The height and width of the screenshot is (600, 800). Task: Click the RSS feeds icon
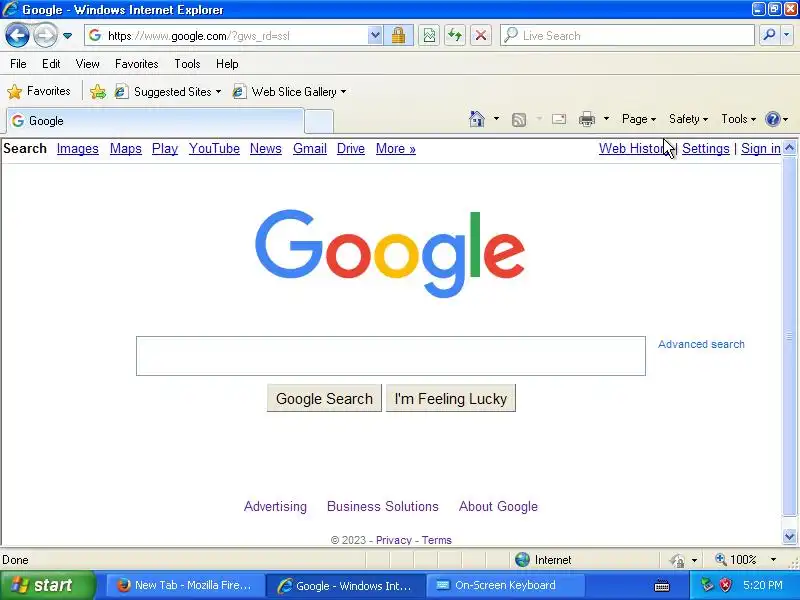coord(518,119)
